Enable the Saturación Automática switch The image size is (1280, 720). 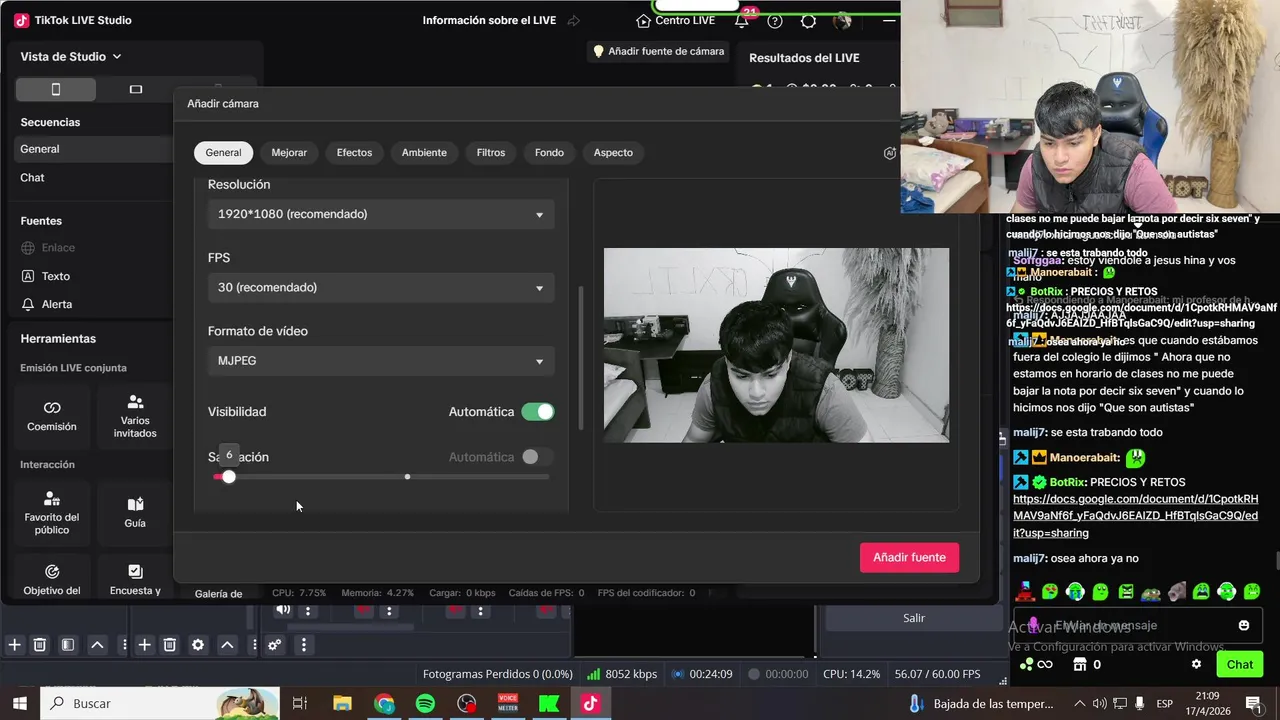pos(538,457)
